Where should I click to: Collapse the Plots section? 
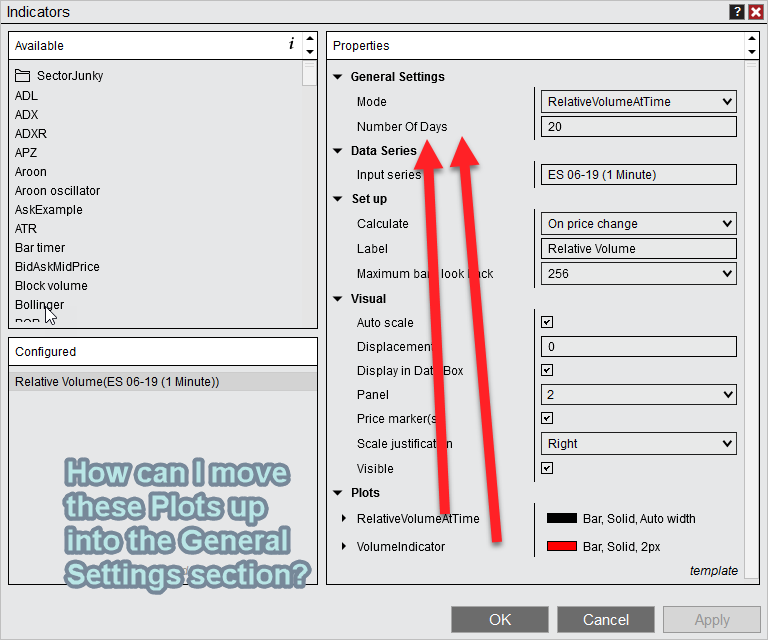tap(337, 493)
